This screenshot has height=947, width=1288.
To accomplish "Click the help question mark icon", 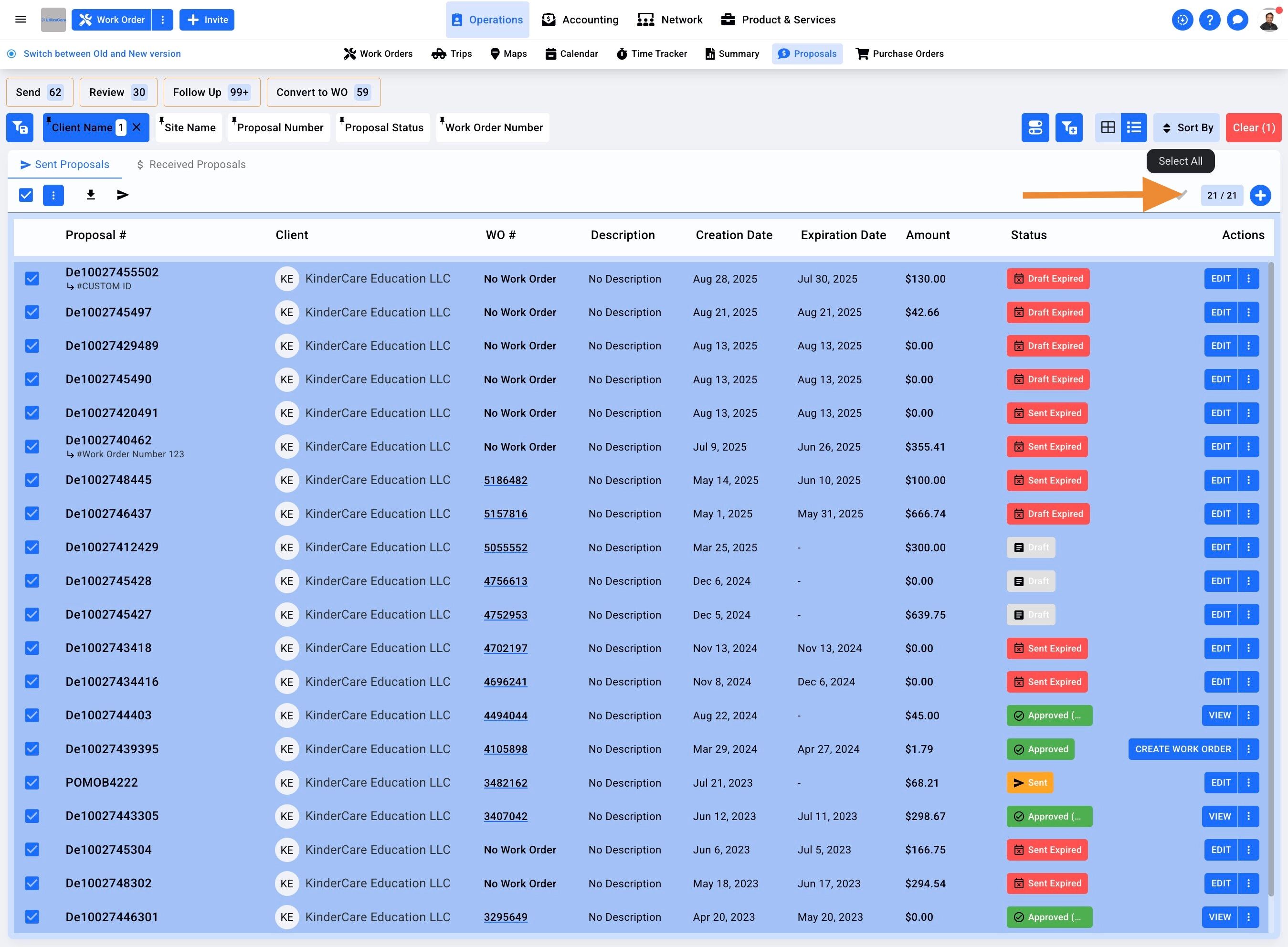I will click(1210, 20).
